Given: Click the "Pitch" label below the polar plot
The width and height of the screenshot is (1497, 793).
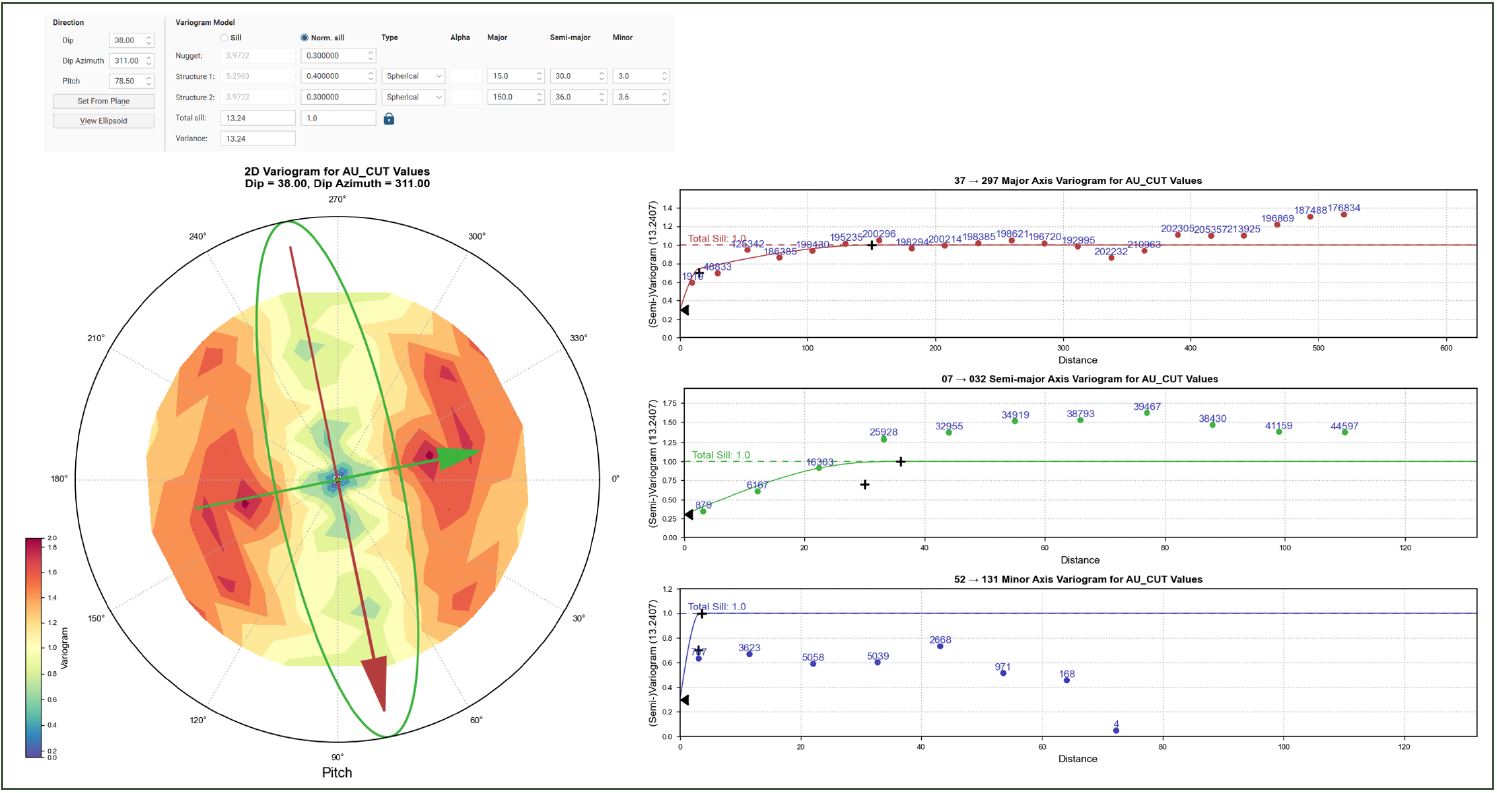Looking at the screenshot, I should click(337, 772).
